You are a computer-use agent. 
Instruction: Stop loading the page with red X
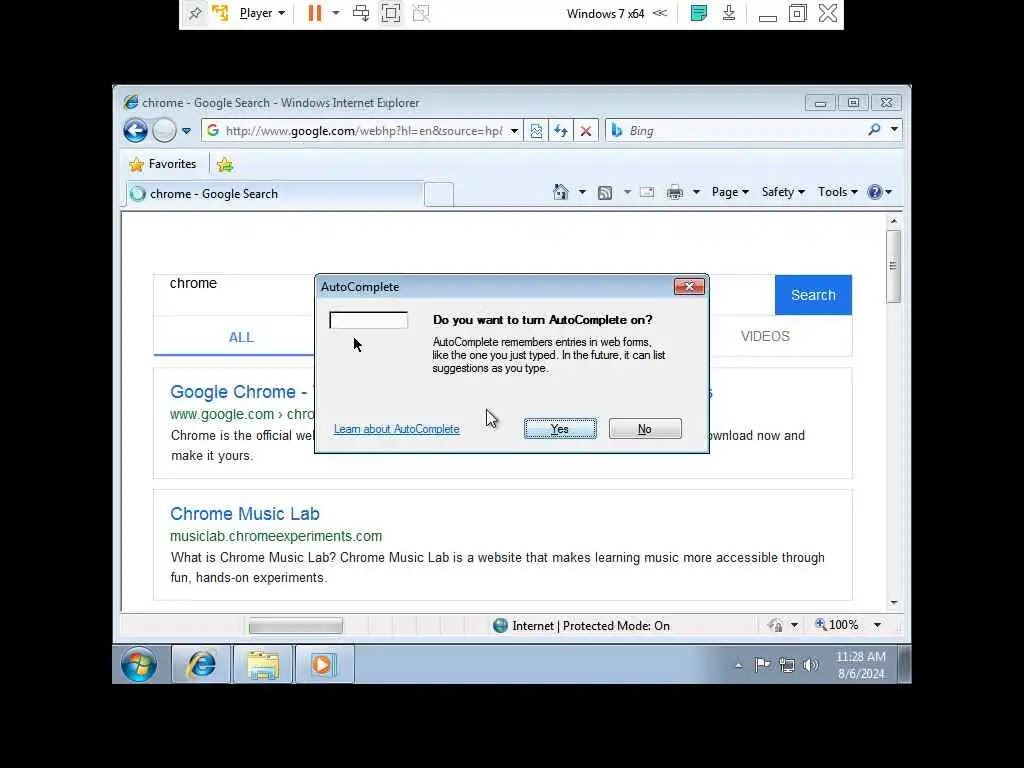pos(586,131)
